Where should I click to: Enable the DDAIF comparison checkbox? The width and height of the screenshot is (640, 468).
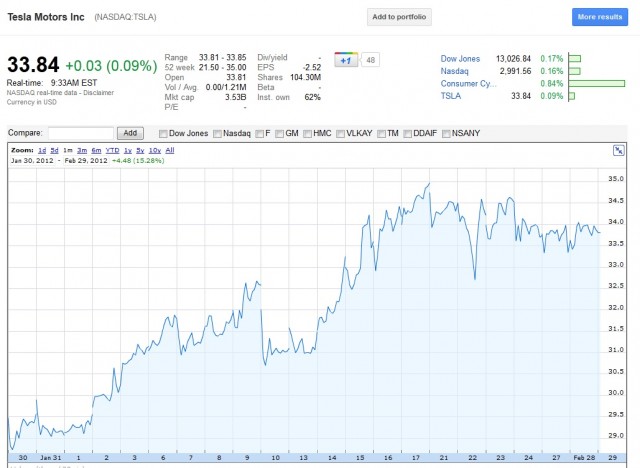tap(407, 133)
